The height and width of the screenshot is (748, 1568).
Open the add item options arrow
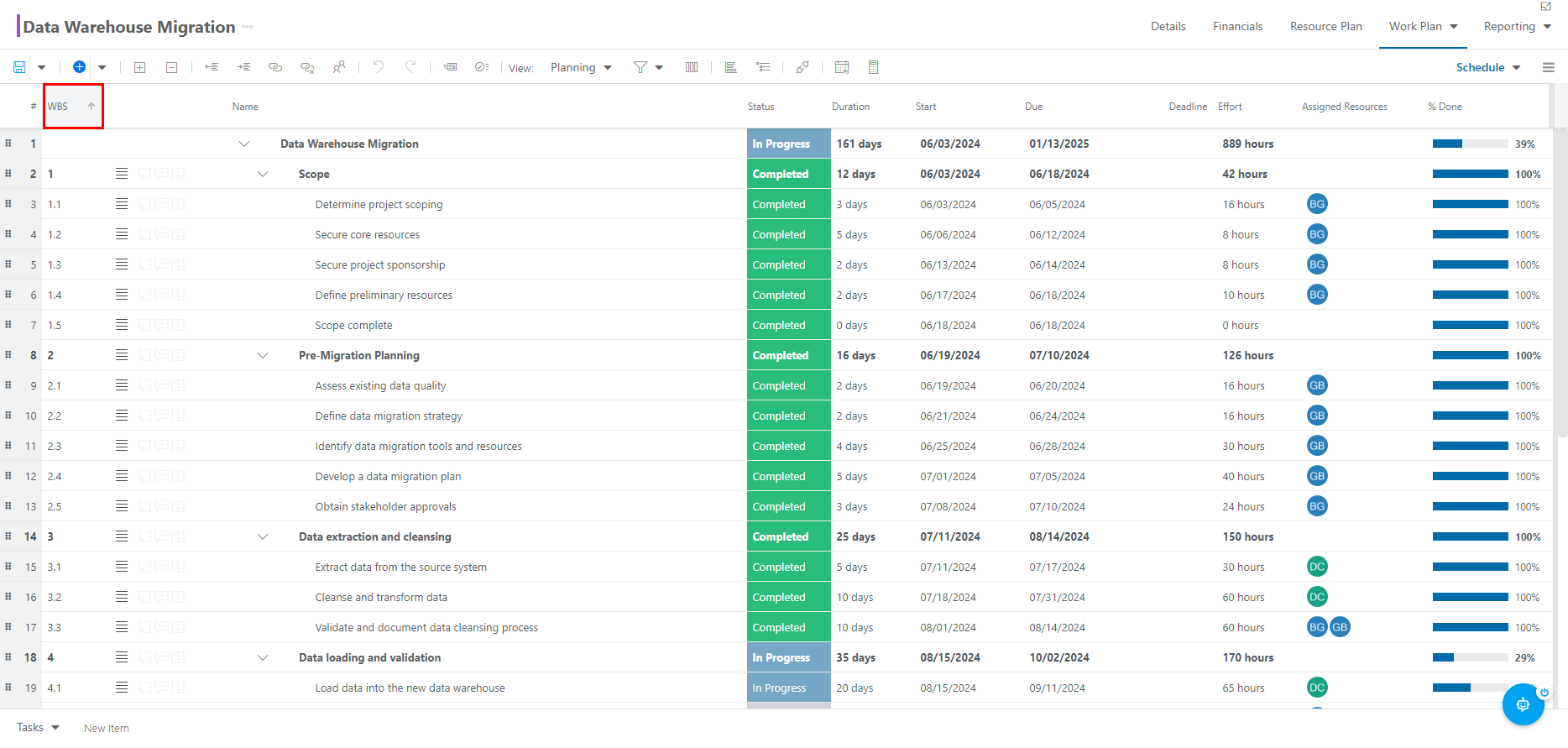click(102, 68)
